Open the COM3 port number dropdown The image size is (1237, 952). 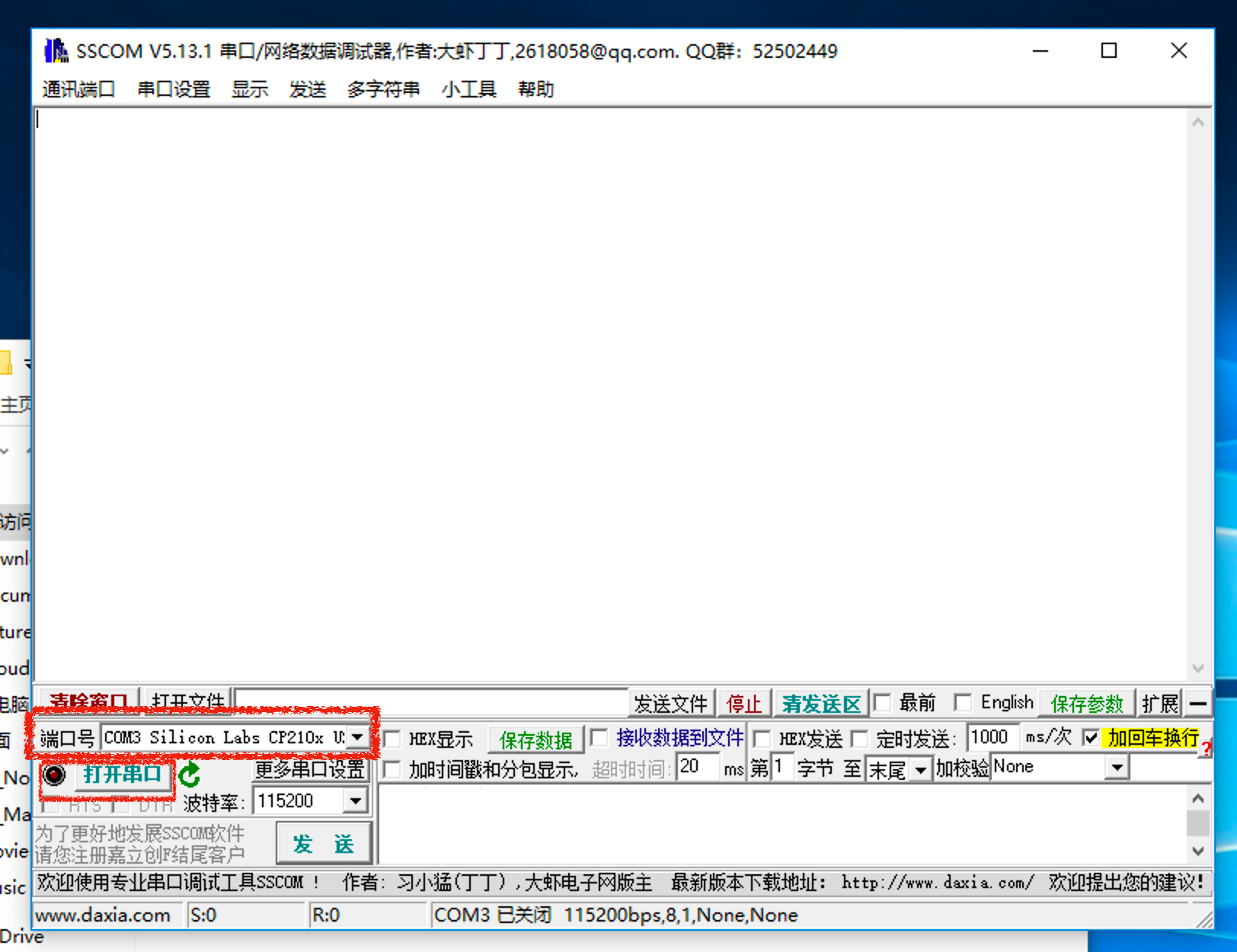[x=356, y=737]
